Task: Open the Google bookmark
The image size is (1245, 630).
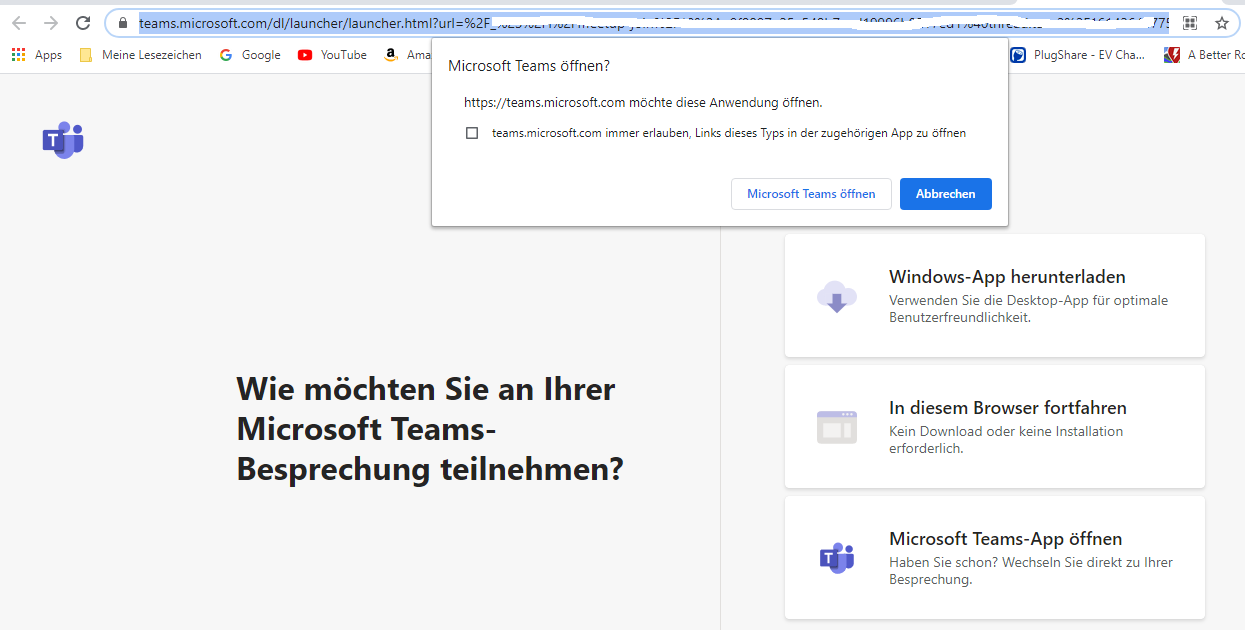Action: [x=250, y=55]
